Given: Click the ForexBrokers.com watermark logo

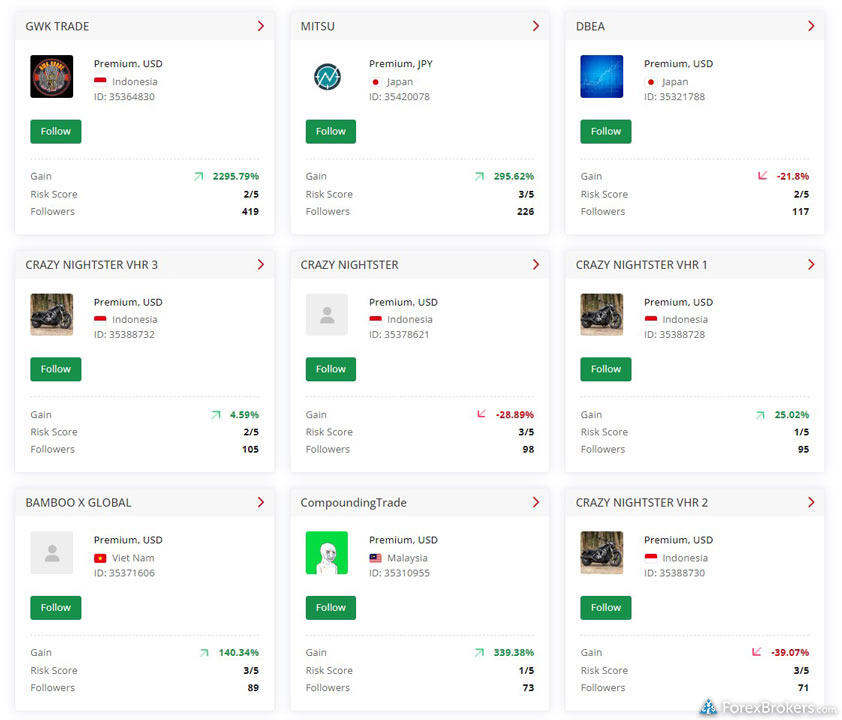Looking at the screenshot, I should coord(768,707).
